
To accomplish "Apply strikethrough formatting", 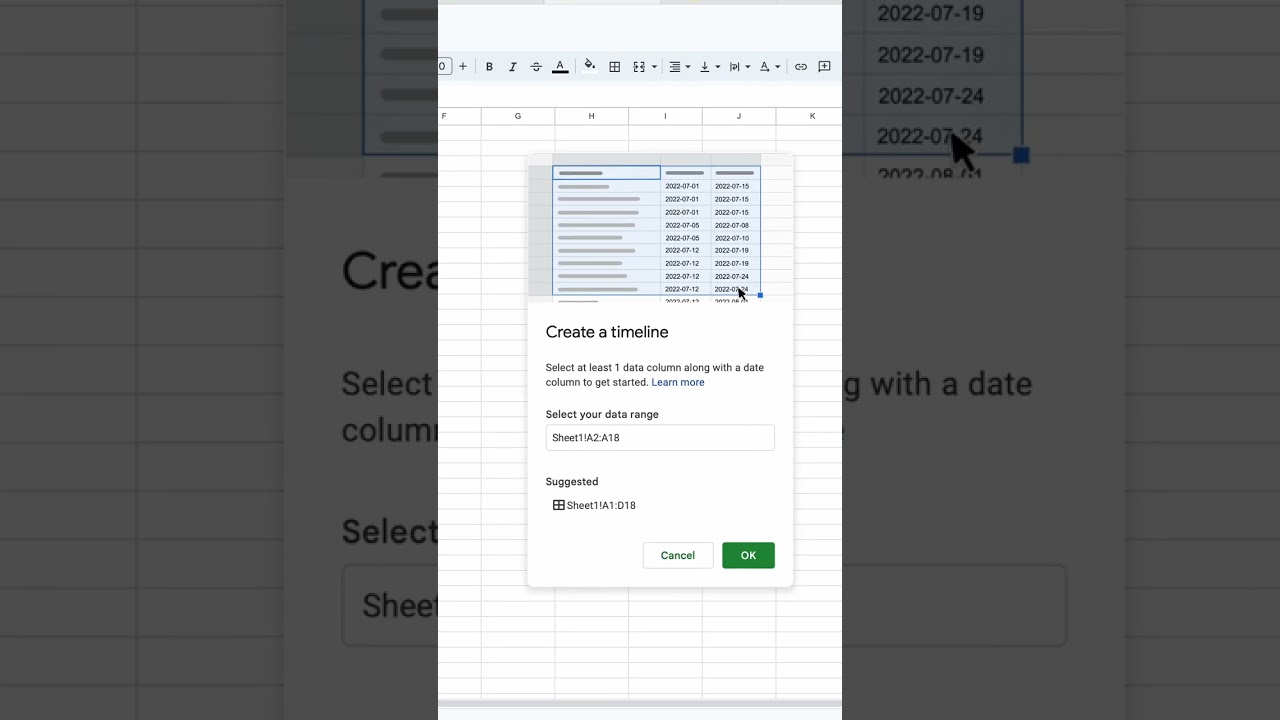I will [x=536, y=67].
